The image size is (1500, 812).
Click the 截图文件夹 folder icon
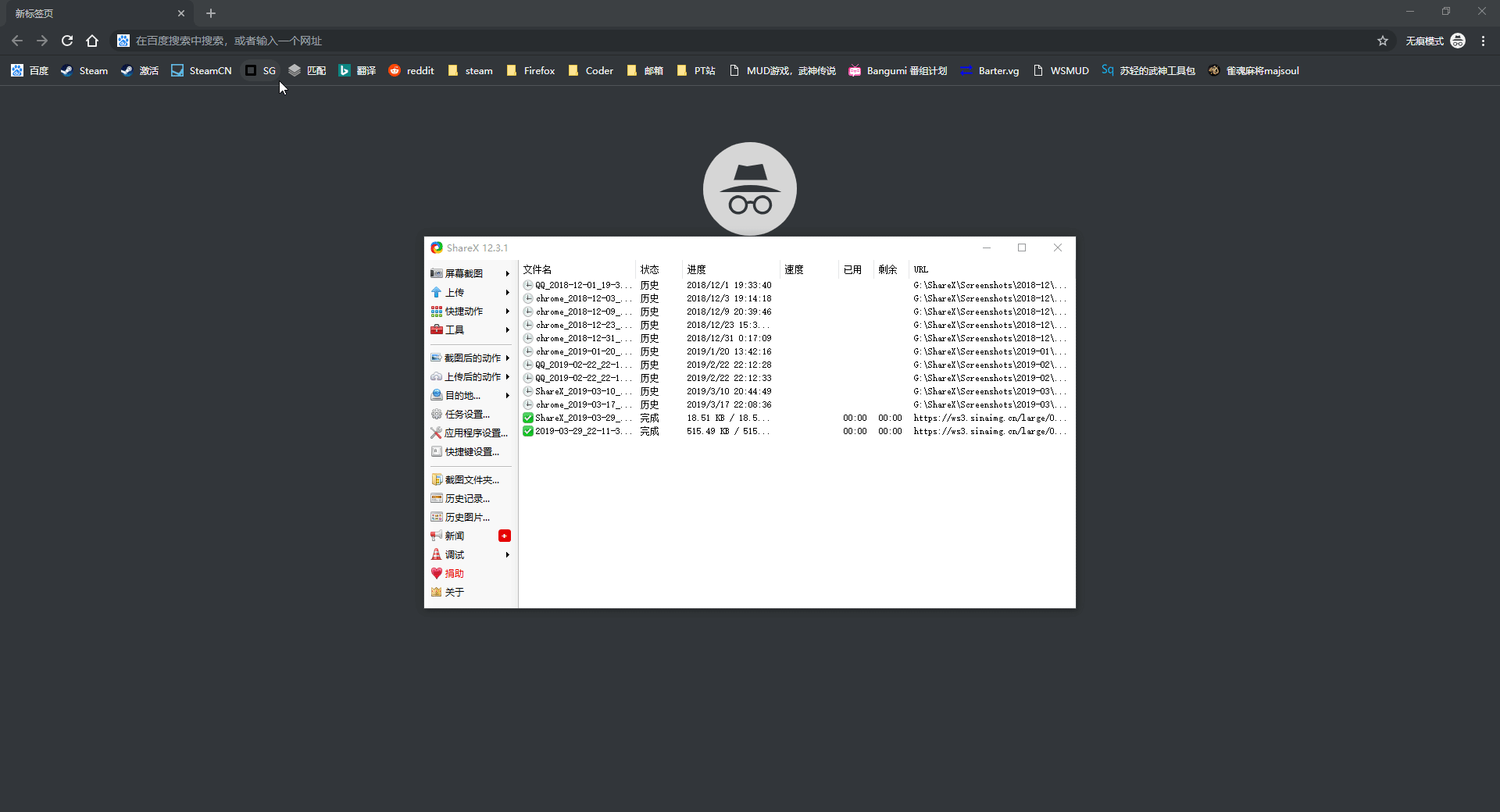tap(436, 480)
